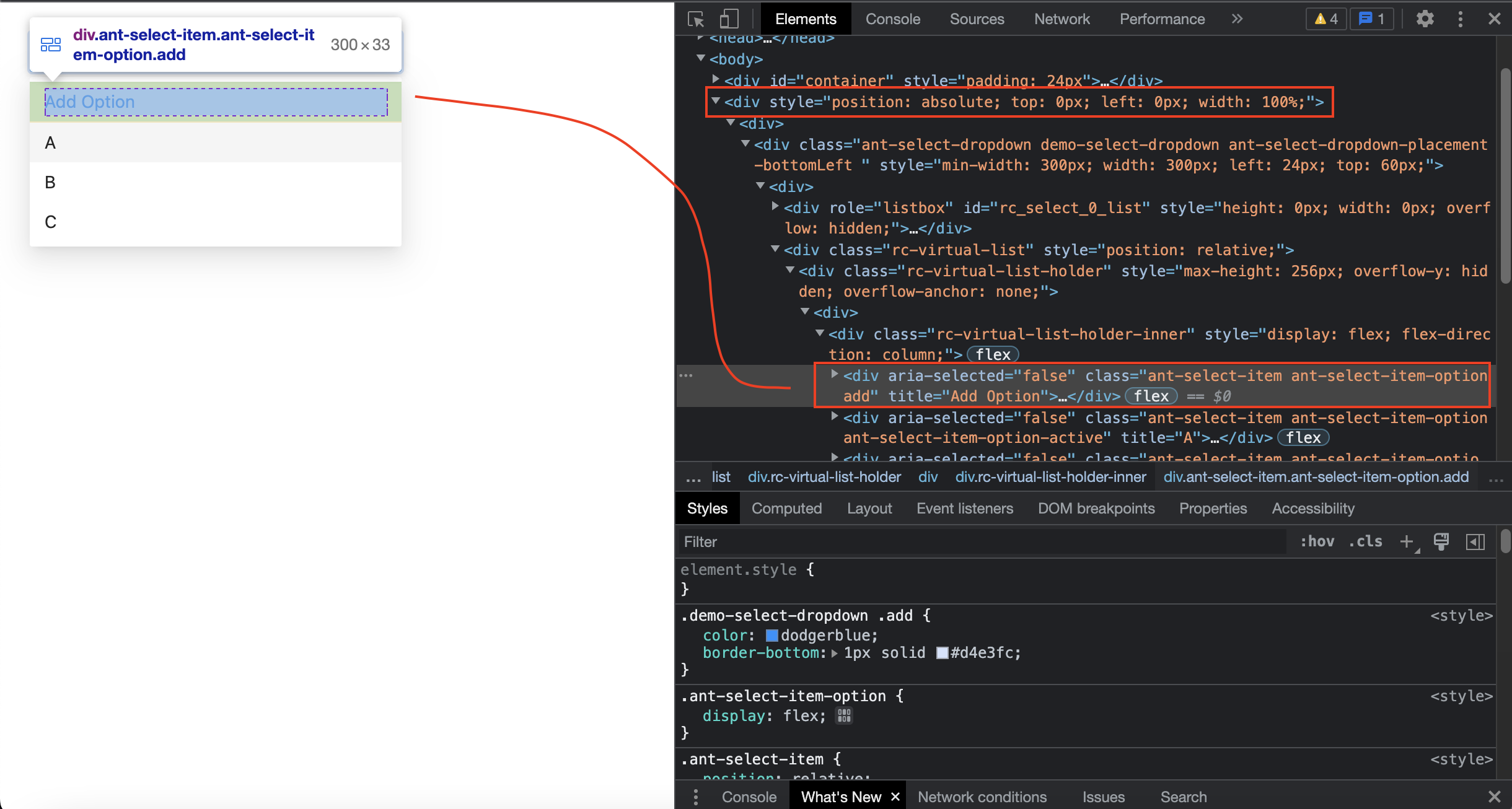
Task: Open the Issues drawer tab
Action: pyautogui.click(x=1103, y=797)
